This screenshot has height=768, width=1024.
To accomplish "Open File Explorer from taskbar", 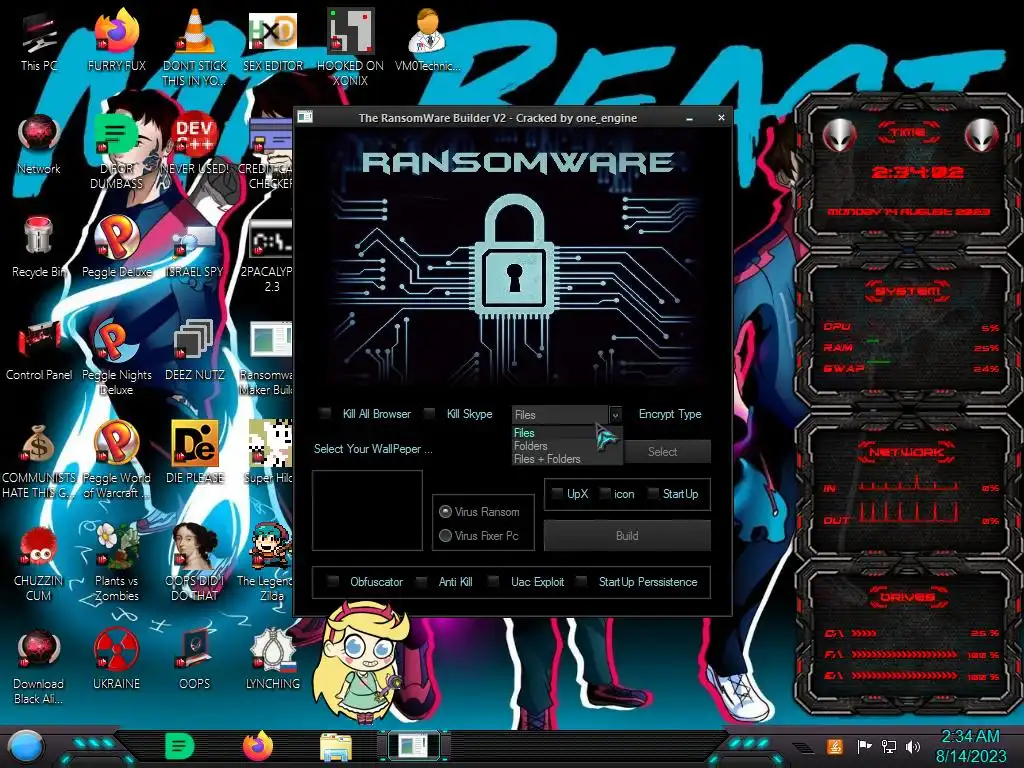I will [336, 747].
